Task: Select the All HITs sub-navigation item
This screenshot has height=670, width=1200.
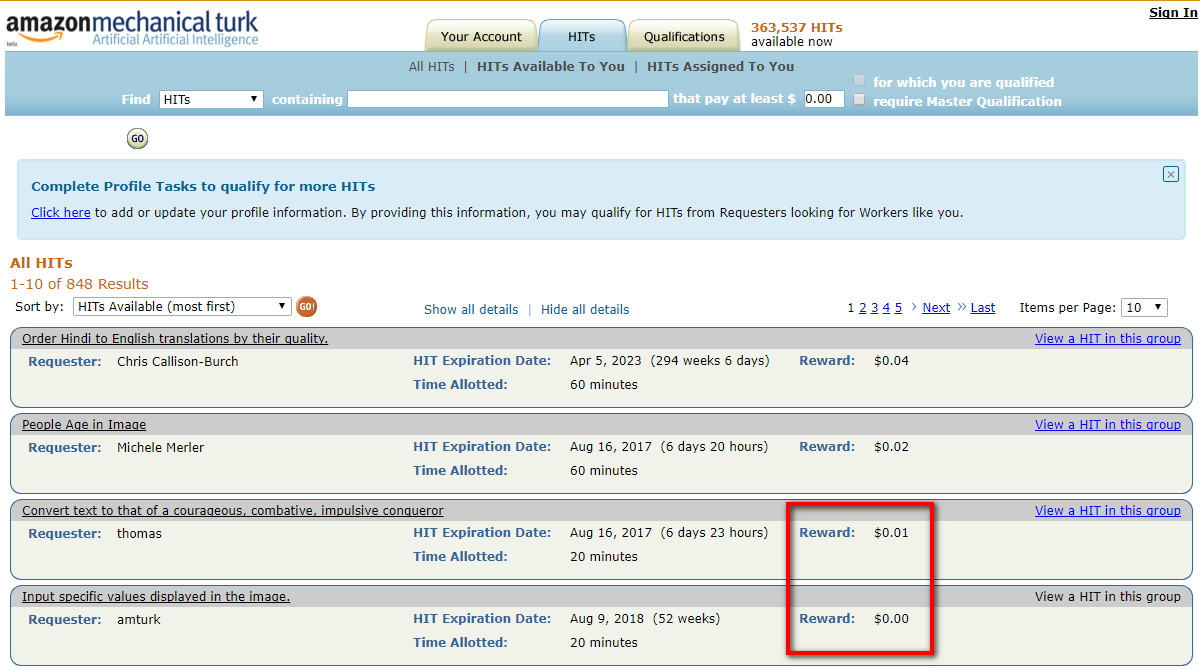Action: pyautogui.click(x=431, y=67)
